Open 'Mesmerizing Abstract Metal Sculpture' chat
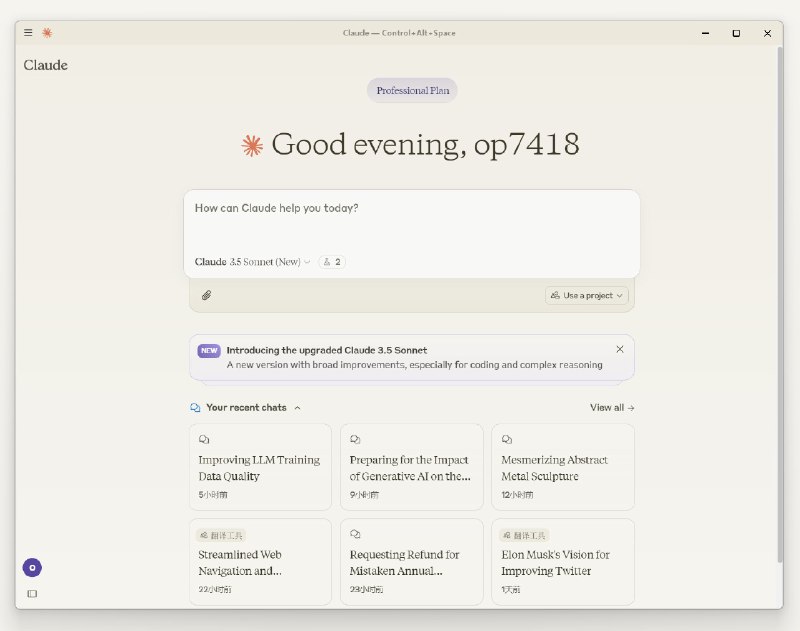Image resolution: width=800 pixels, height=631 pixels. coord(563,467)
